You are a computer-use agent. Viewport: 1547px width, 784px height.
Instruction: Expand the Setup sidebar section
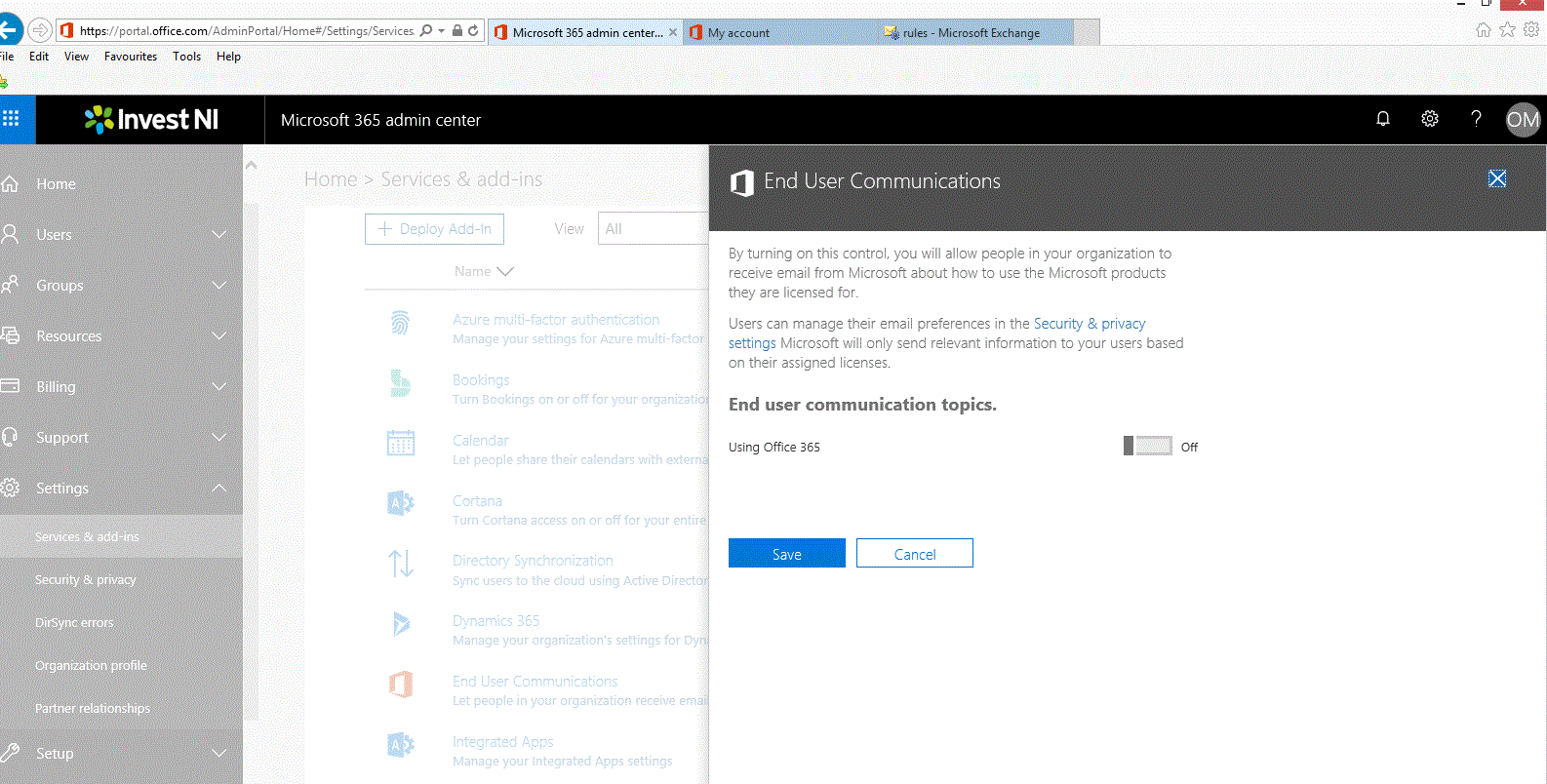pyautogui.click(x=218, y=753)
